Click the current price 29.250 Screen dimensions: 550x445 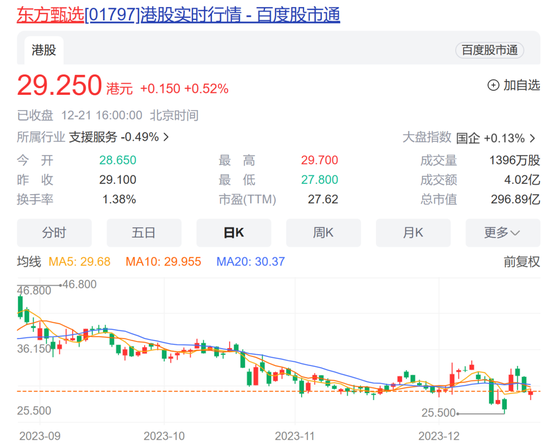[59, 85]
